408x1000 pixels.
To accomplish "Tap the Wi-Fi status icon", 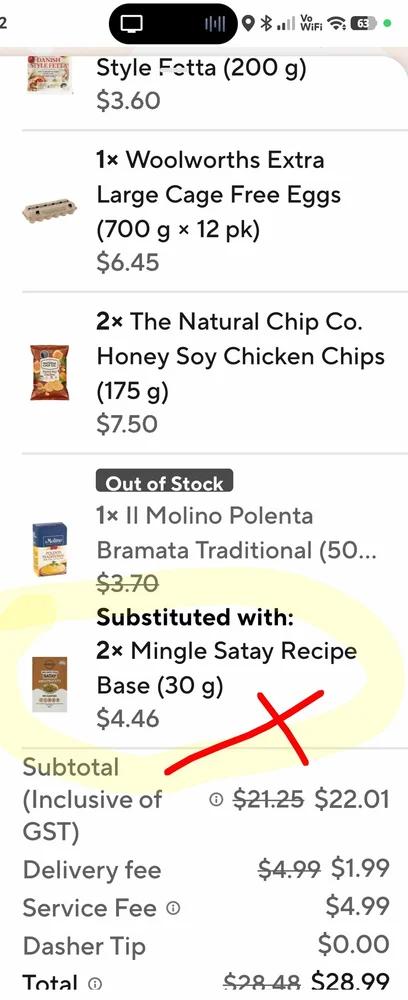I will pyautogui.click(x=338, y=24).
